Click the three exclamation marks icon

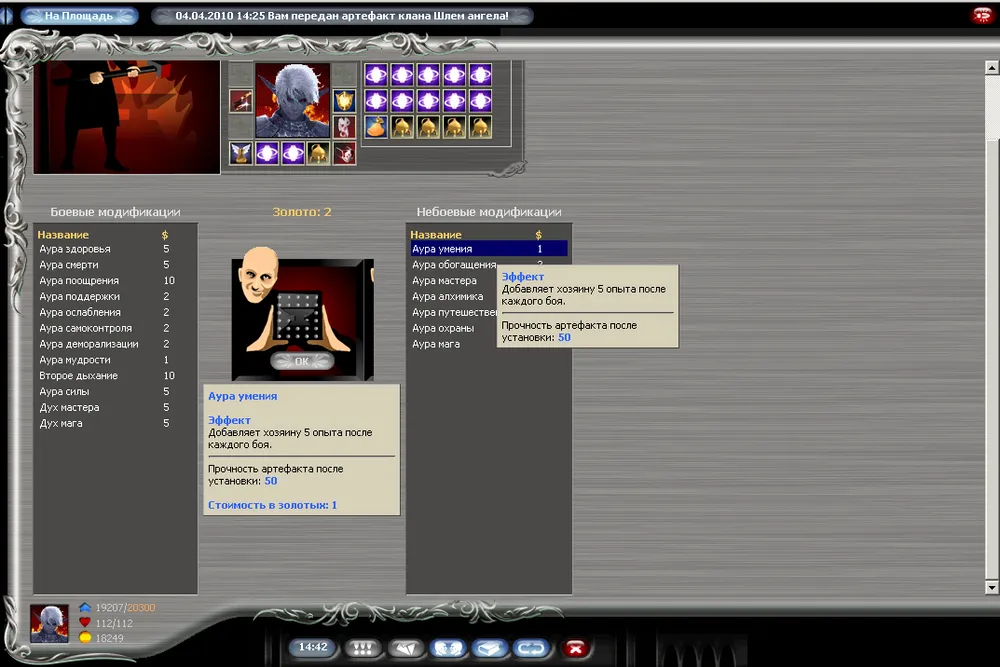coord(364,648)
